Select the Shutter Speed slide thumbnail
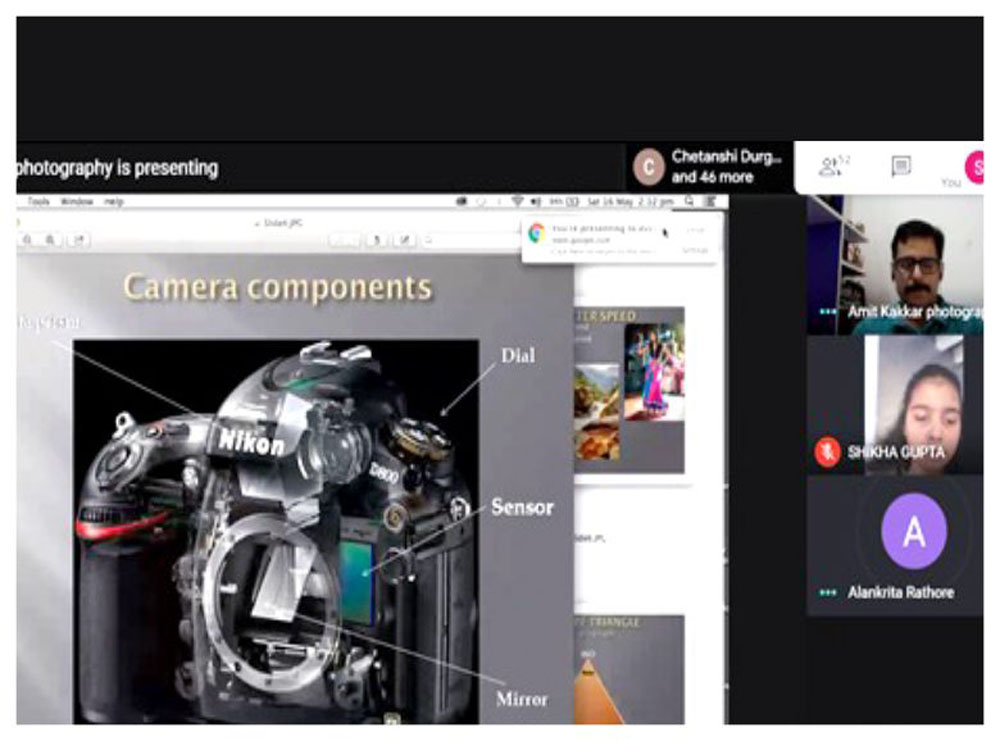1000x741 pixels. tap(629, 390)
